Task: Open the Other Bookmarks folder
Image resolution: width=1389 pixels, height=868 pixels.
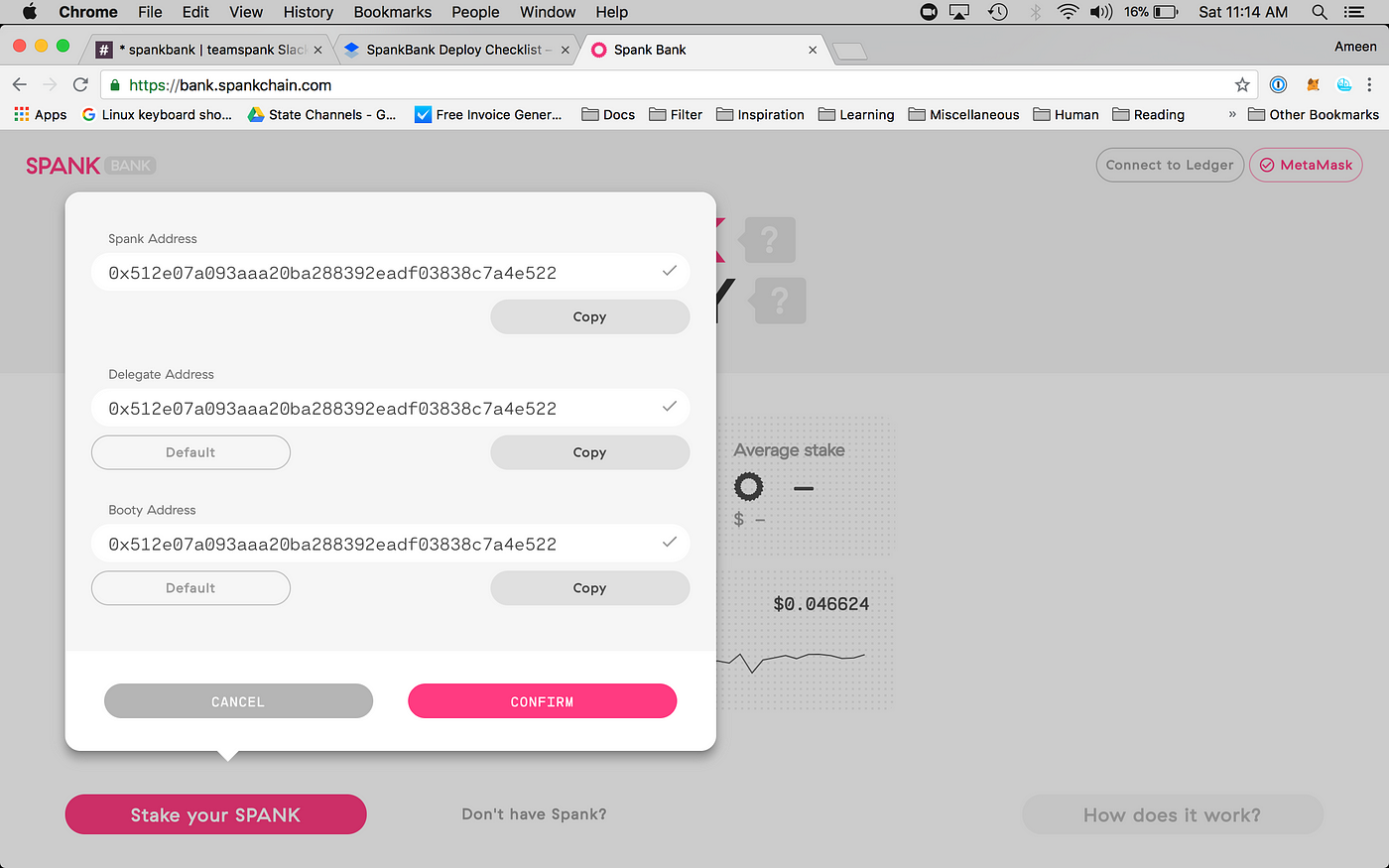Action: (1314, 114)
